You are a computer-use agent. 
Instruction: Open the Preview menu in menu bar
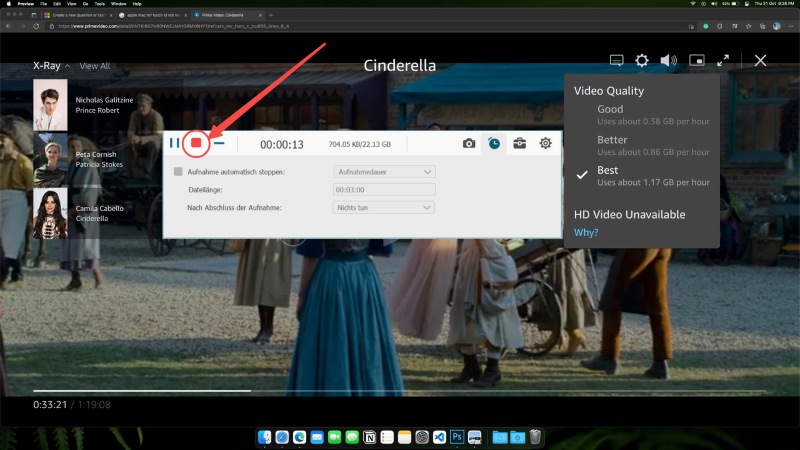pos(26,4)
